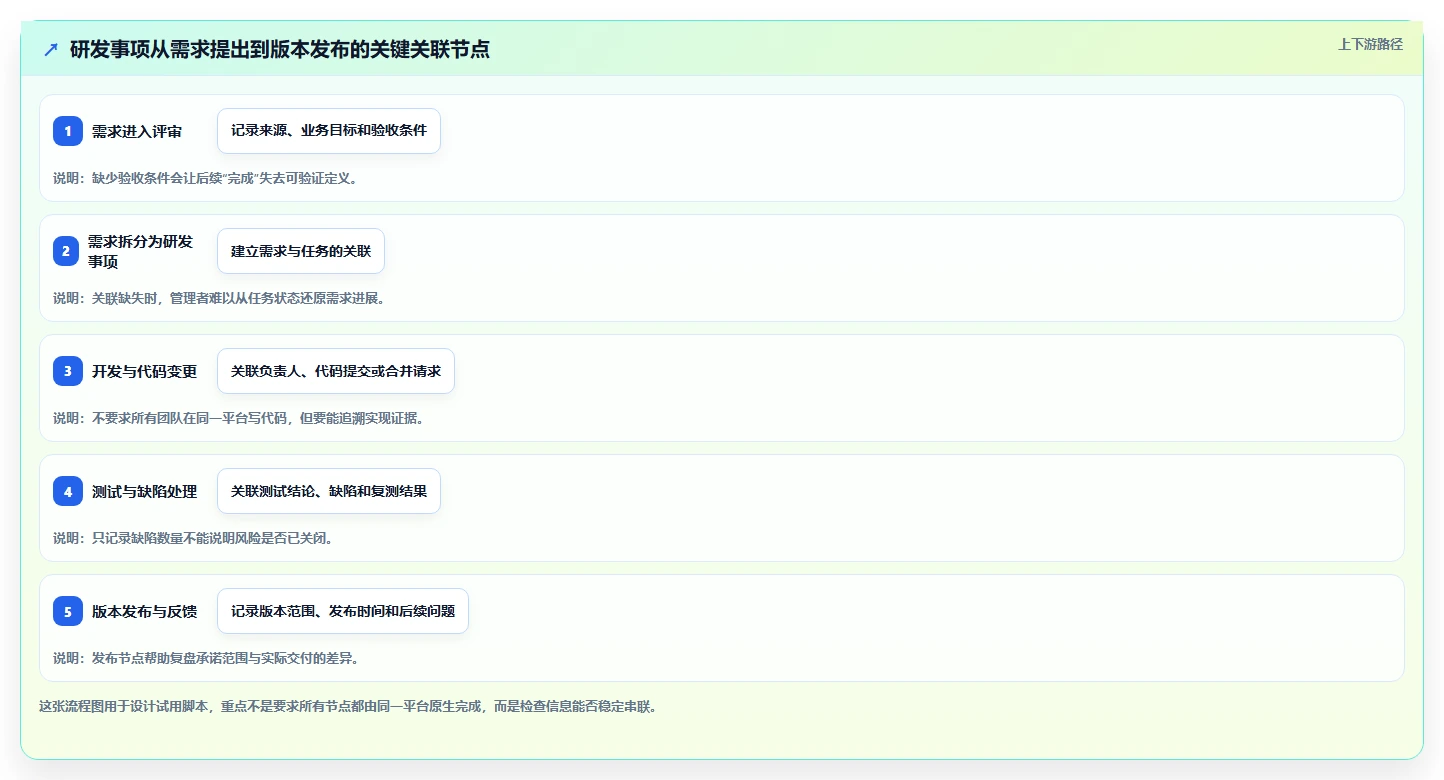
Task: Select the 需求进入评审 step title
Action: pyautogui.click(x=137, y=131)
